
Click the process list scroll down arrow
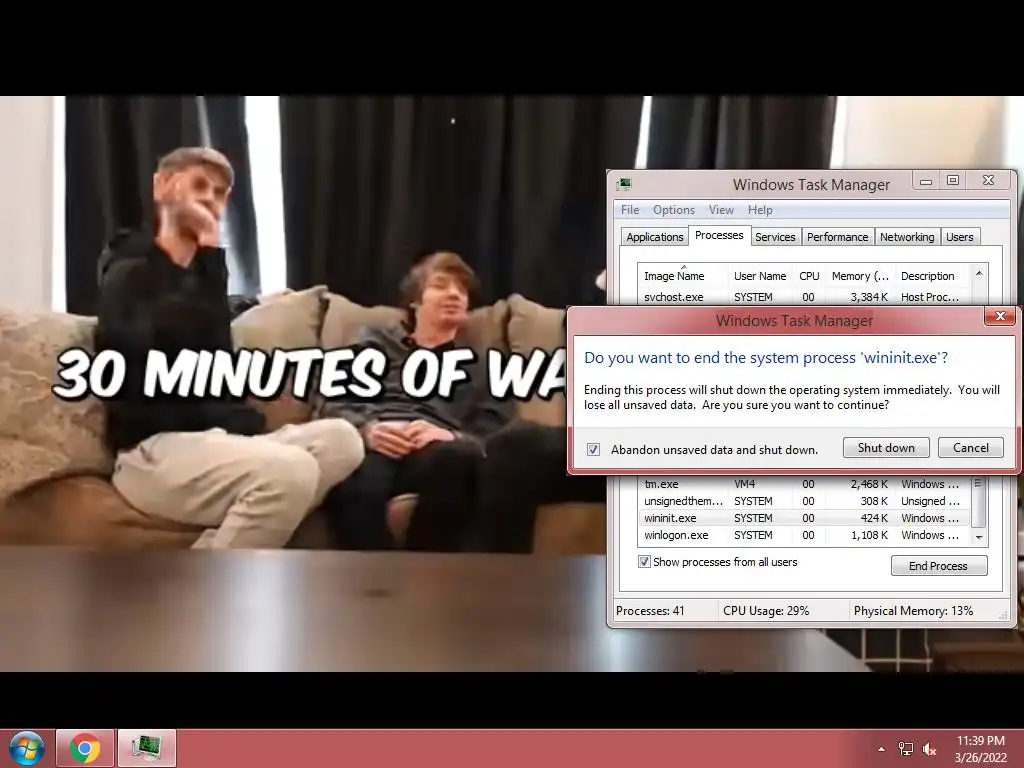pos(978,537)
